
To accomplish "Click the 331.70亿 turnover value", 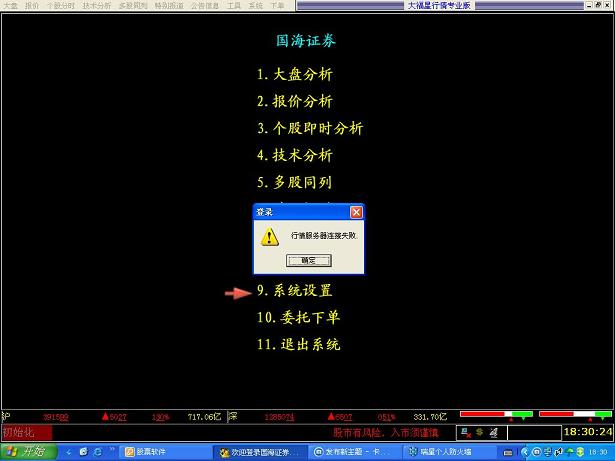I will (x=430, y=417).
